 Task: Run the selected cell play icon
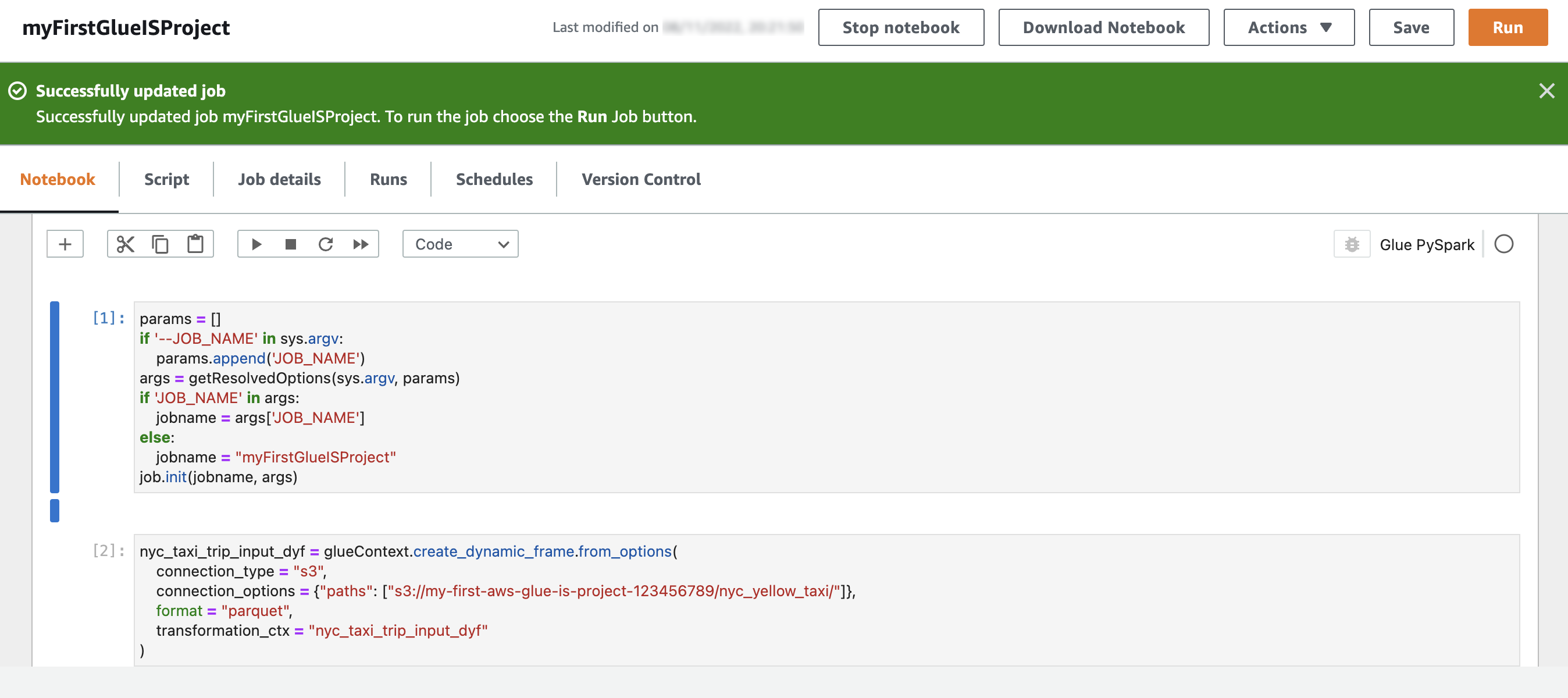point(256,244)
